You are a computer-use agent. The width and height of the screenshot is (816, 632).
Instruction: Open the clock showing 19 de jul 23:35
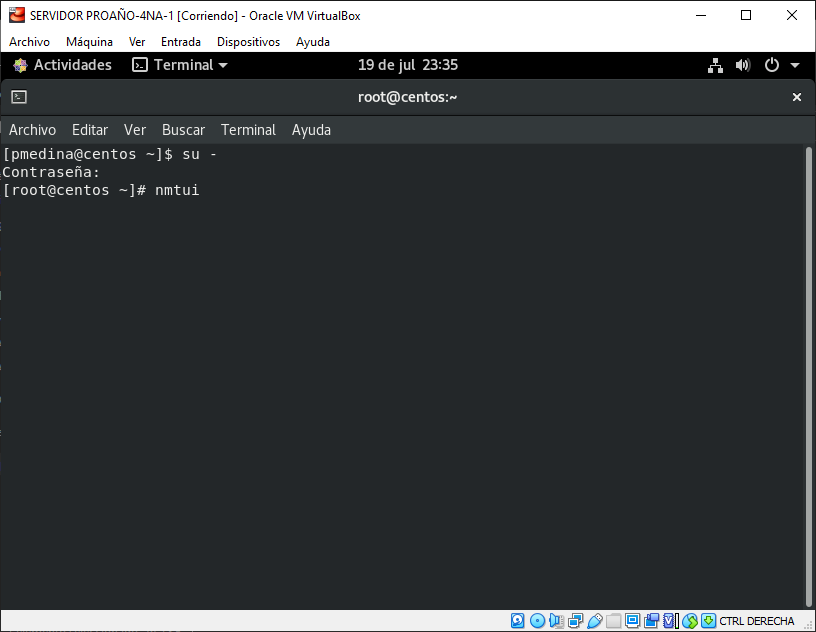click(x=407, y=65)
